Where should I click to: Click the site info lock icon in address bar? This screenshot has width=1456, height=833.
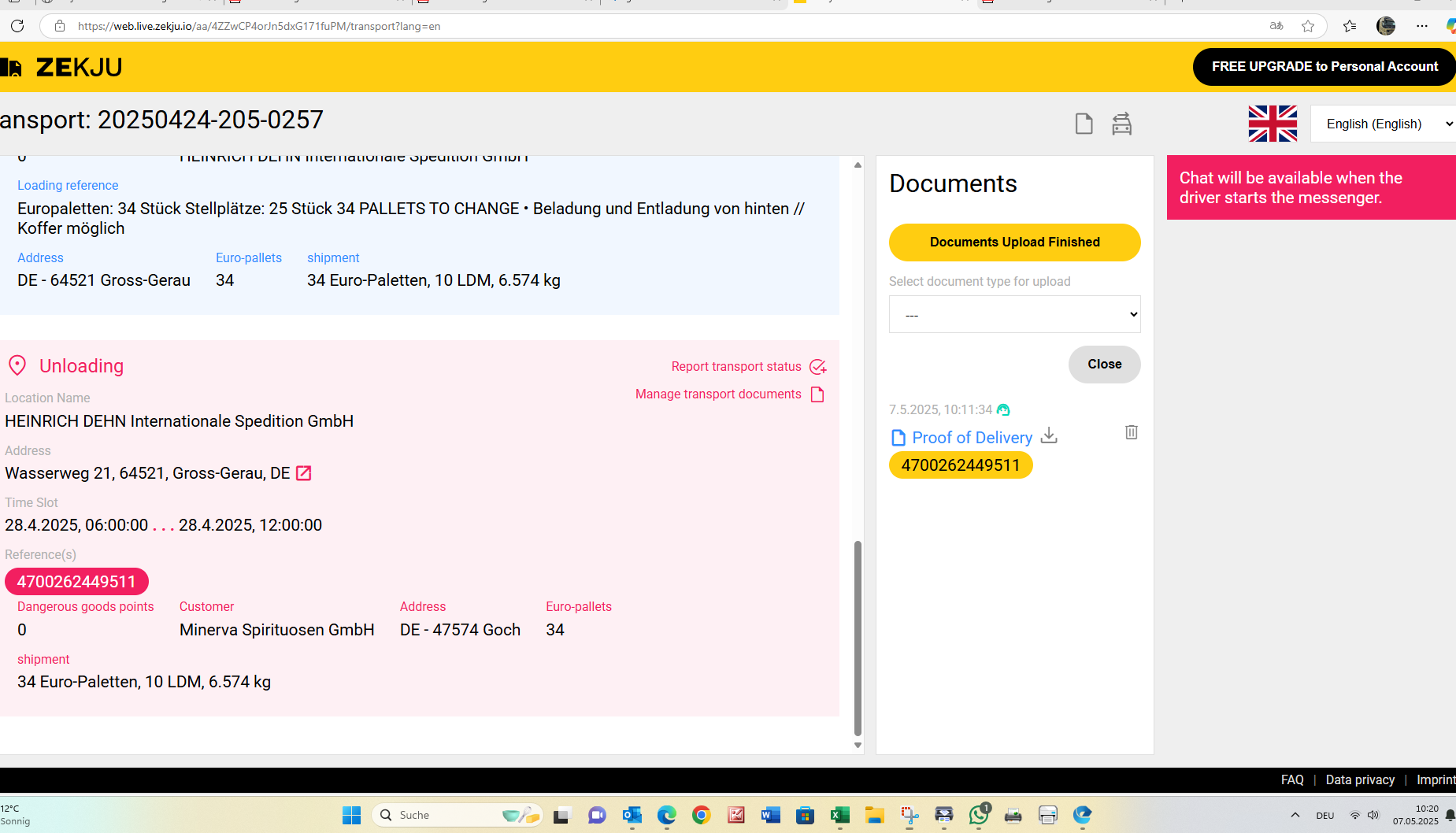59,26
